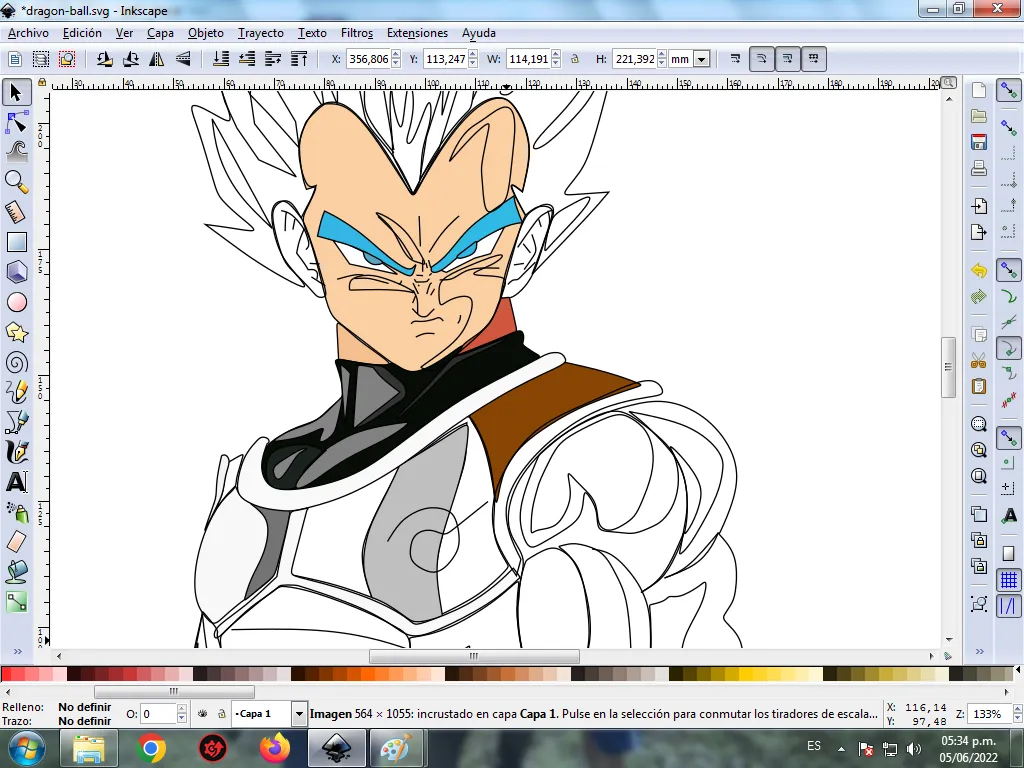Select the Text tool in toolbox
1024x768 pixels.
[x=16, y=482]
